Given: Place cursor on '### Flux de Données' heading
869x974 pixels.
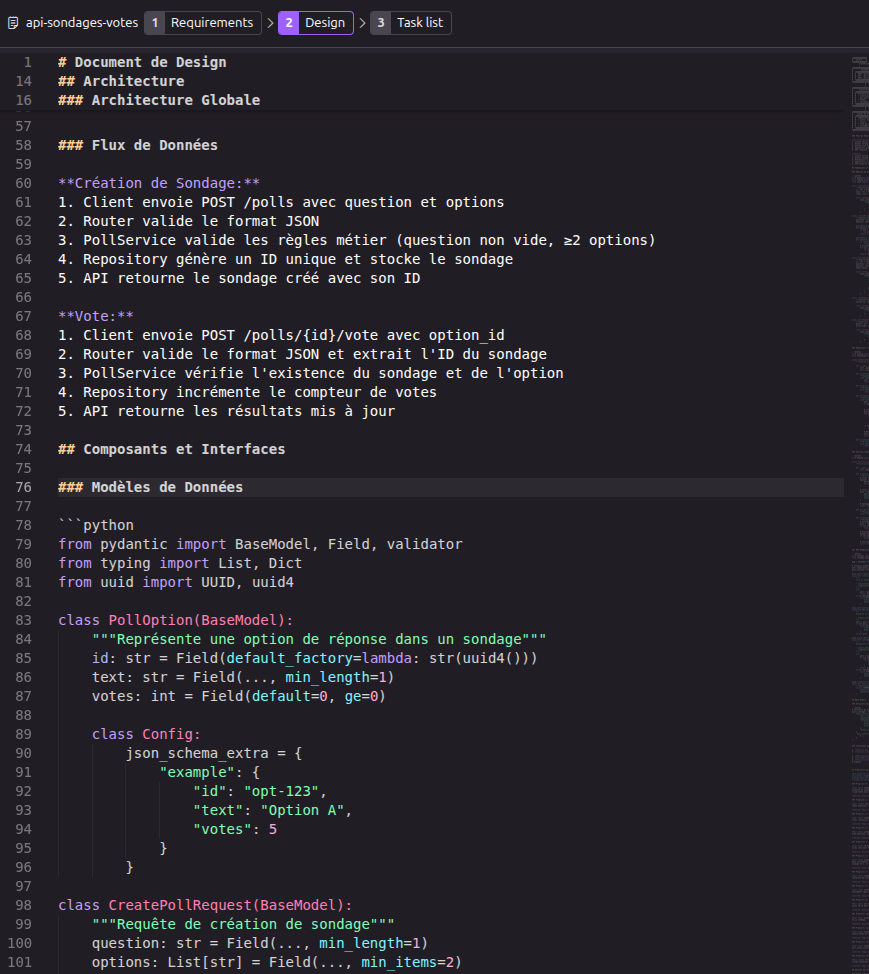Looking at the screenshot, I should point(138,146).
